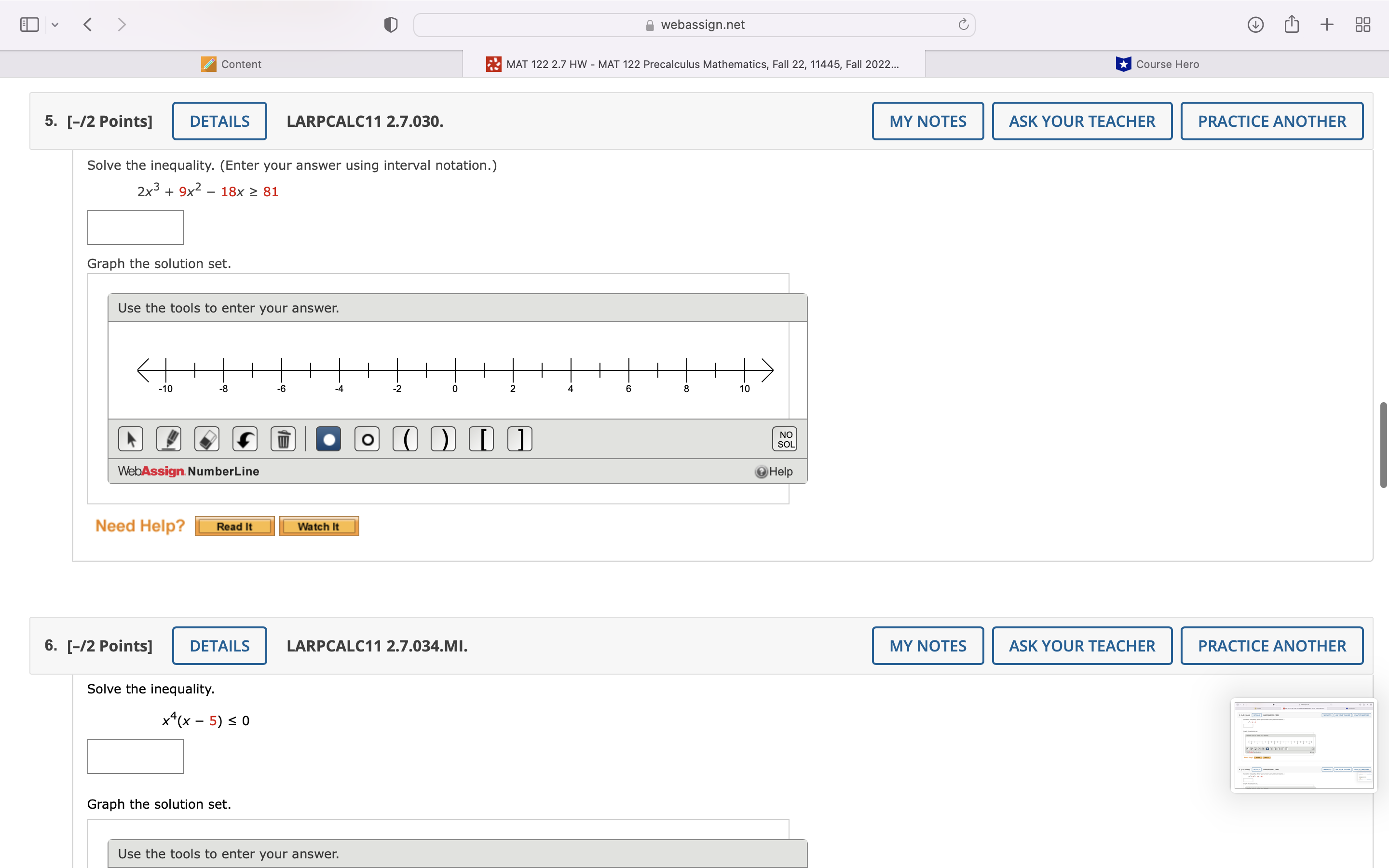Expand DETAILS for question 6
Image resolution: width=1389 pixels, height=868 pixels.
(219, 646)
